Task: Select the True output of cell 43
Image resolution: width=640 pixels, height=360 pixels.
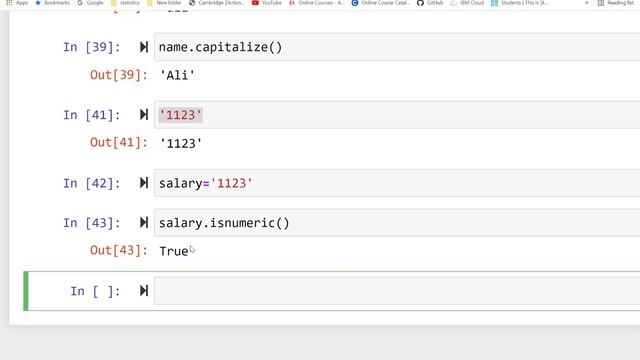Action: click(174, 251)
